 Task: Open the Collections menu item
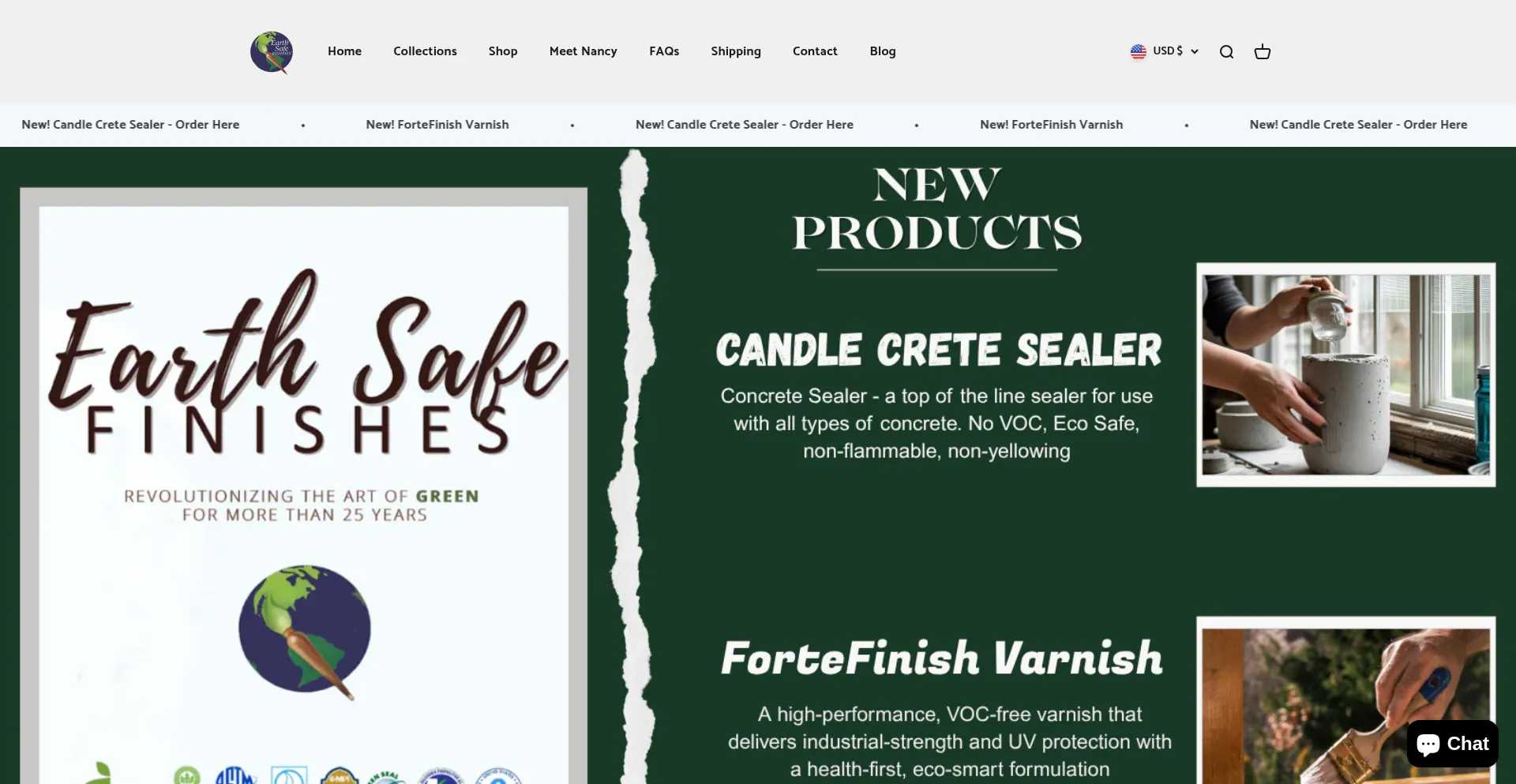coord(425,51)
